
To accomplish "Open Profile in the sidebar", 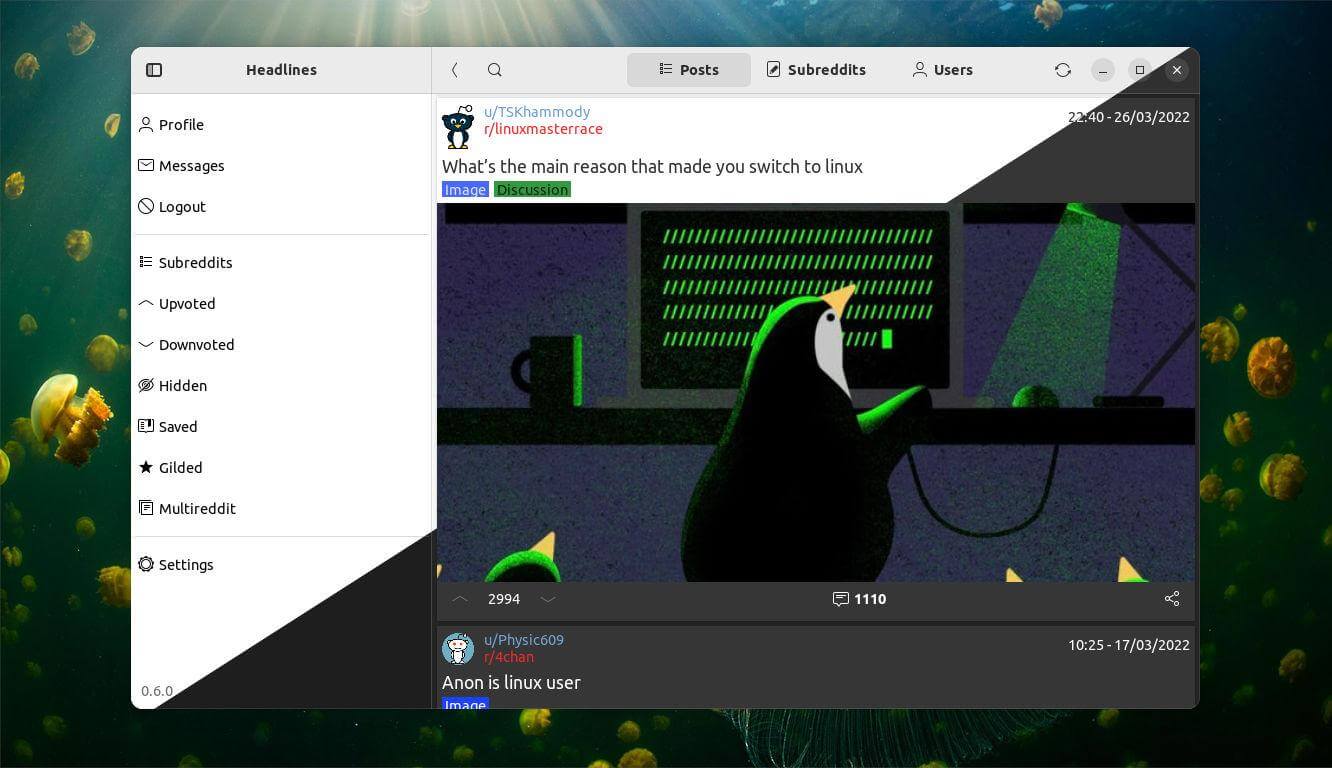I will (x=281, y=125).
